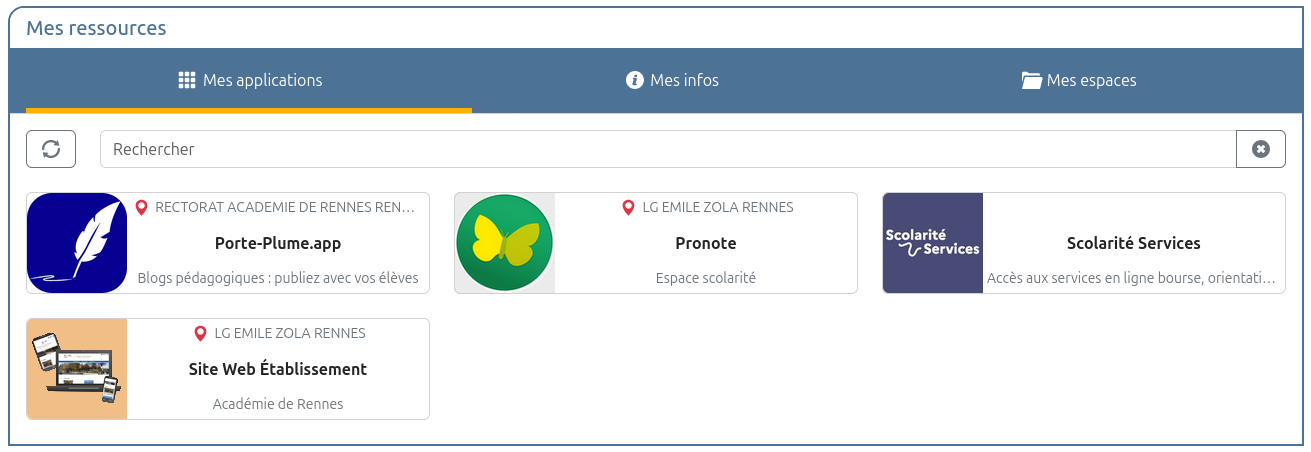
Task: Click the location pin on the Pronote card
Action: pos(628,208)
